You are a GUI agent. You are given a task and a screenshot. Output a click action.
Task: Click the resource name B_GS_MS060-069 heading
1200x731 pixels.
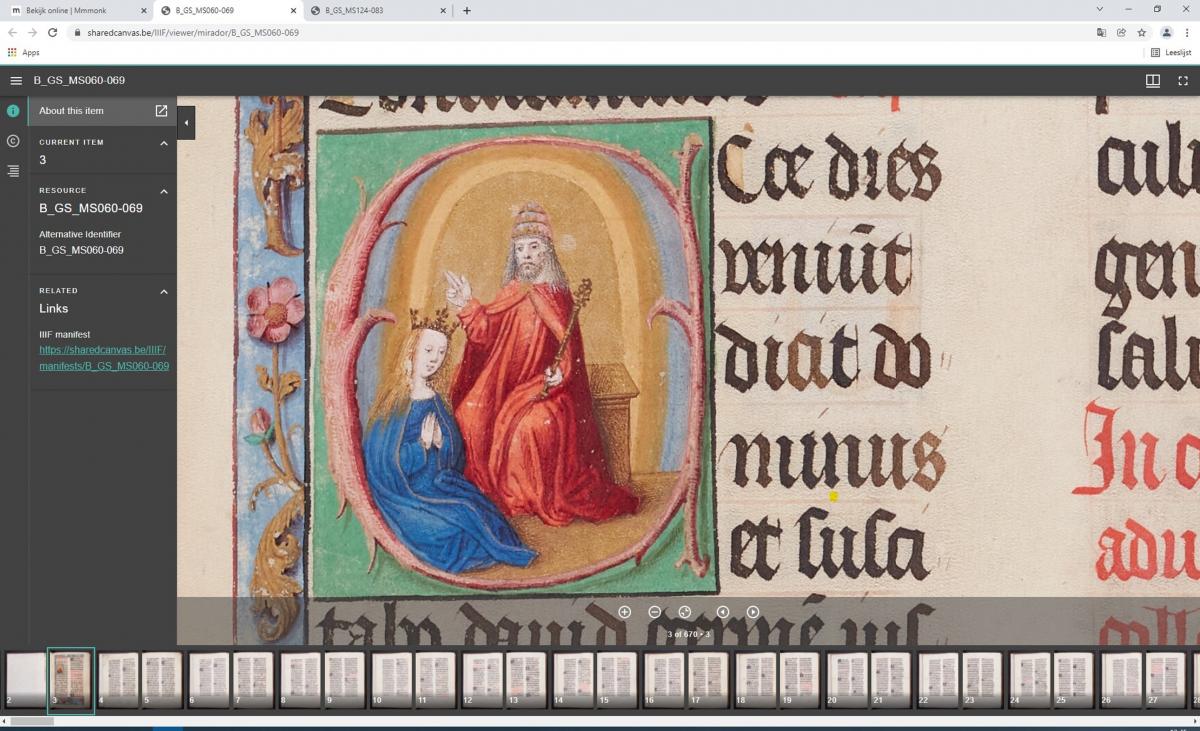pyautogui.click(x=91, y=208)
